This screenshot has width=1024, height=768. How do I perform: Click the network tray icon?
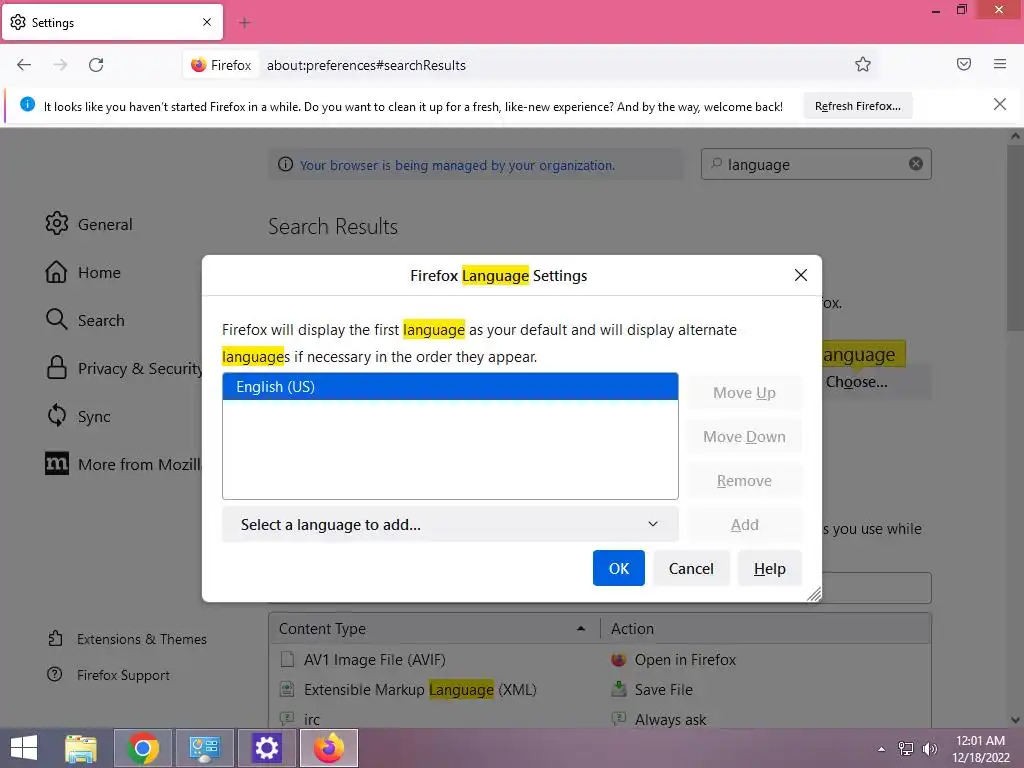tap(906, 749)
